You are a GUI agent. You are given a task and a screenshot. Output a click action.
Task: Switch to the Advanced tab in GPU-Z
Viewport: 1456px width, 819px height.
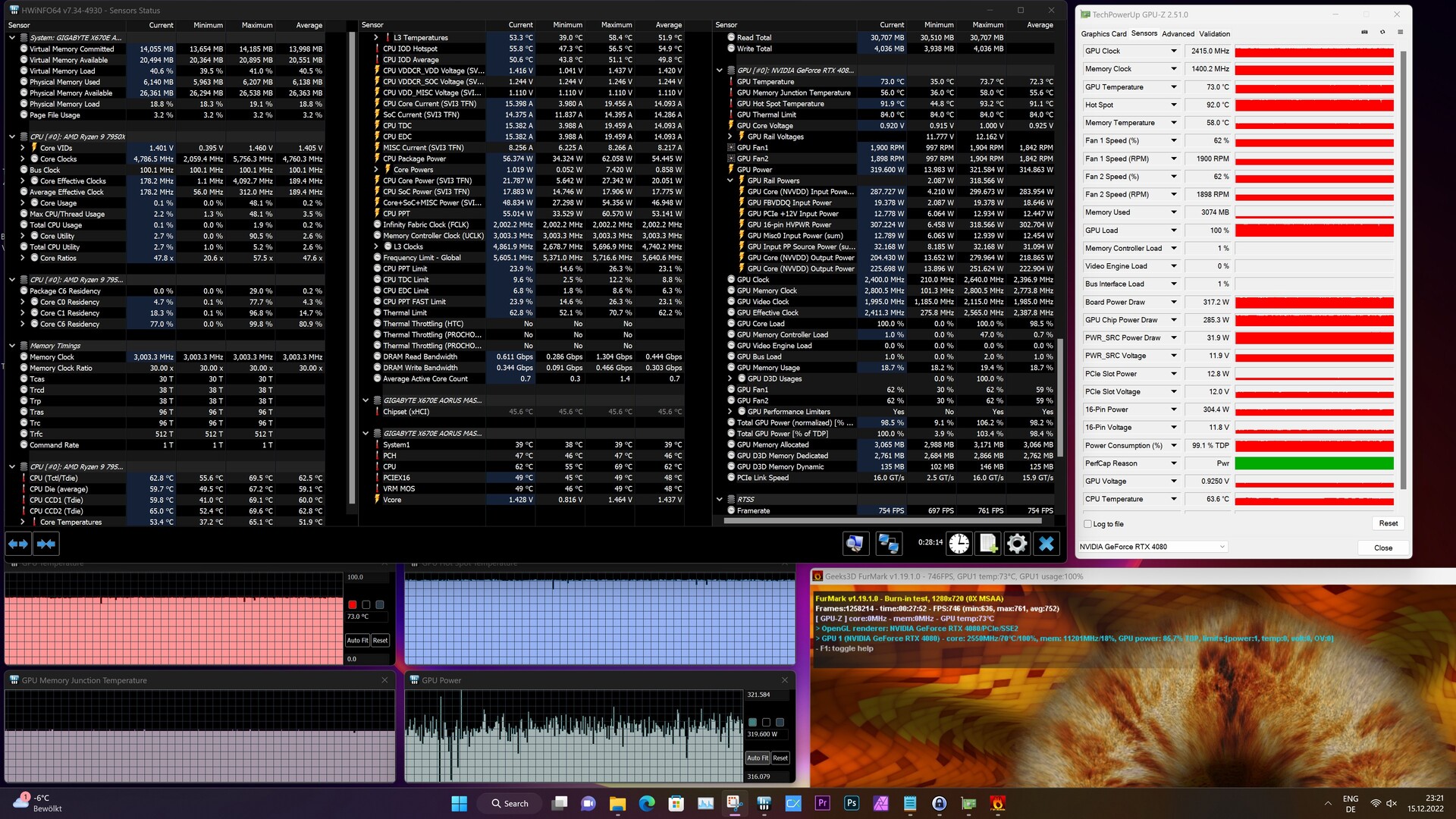click(1178, 34)
